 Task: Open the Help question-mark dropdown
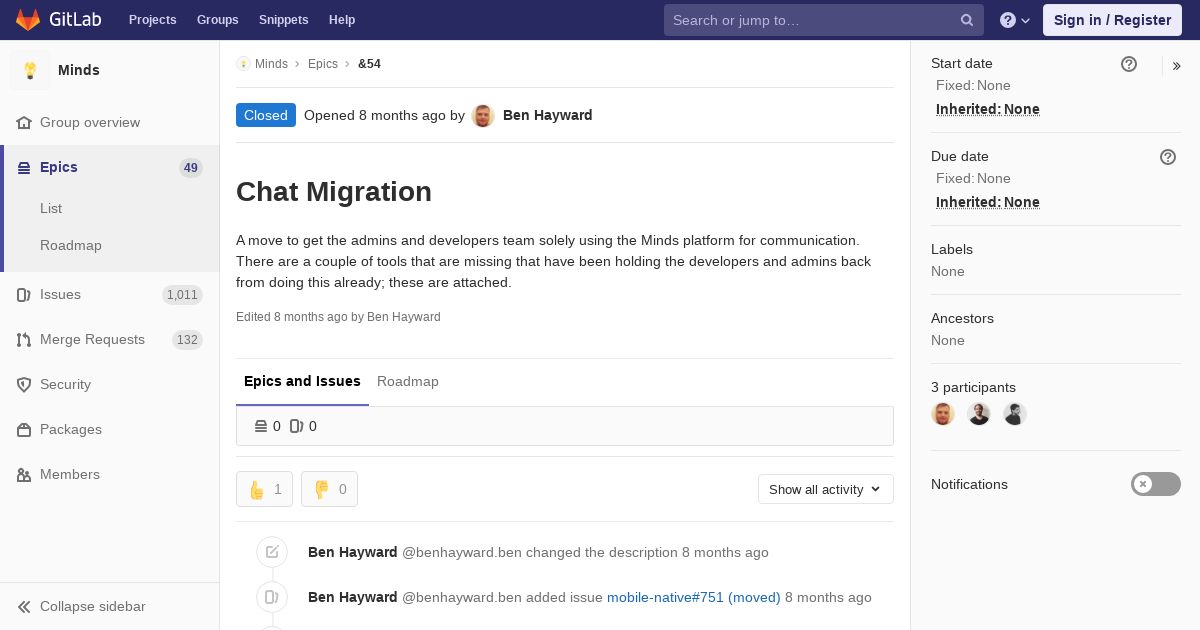click(x=1015, y=20)
